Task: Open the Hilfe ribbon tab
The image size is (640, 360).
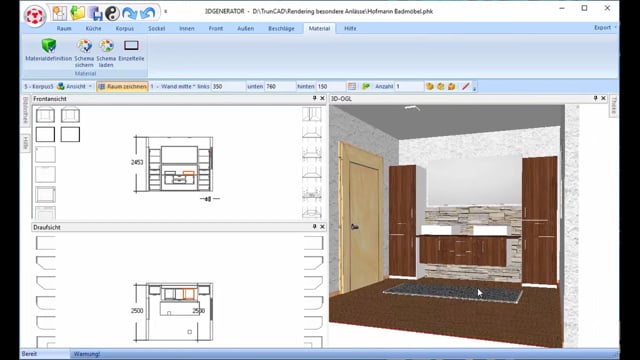Action: click(350, 28)
